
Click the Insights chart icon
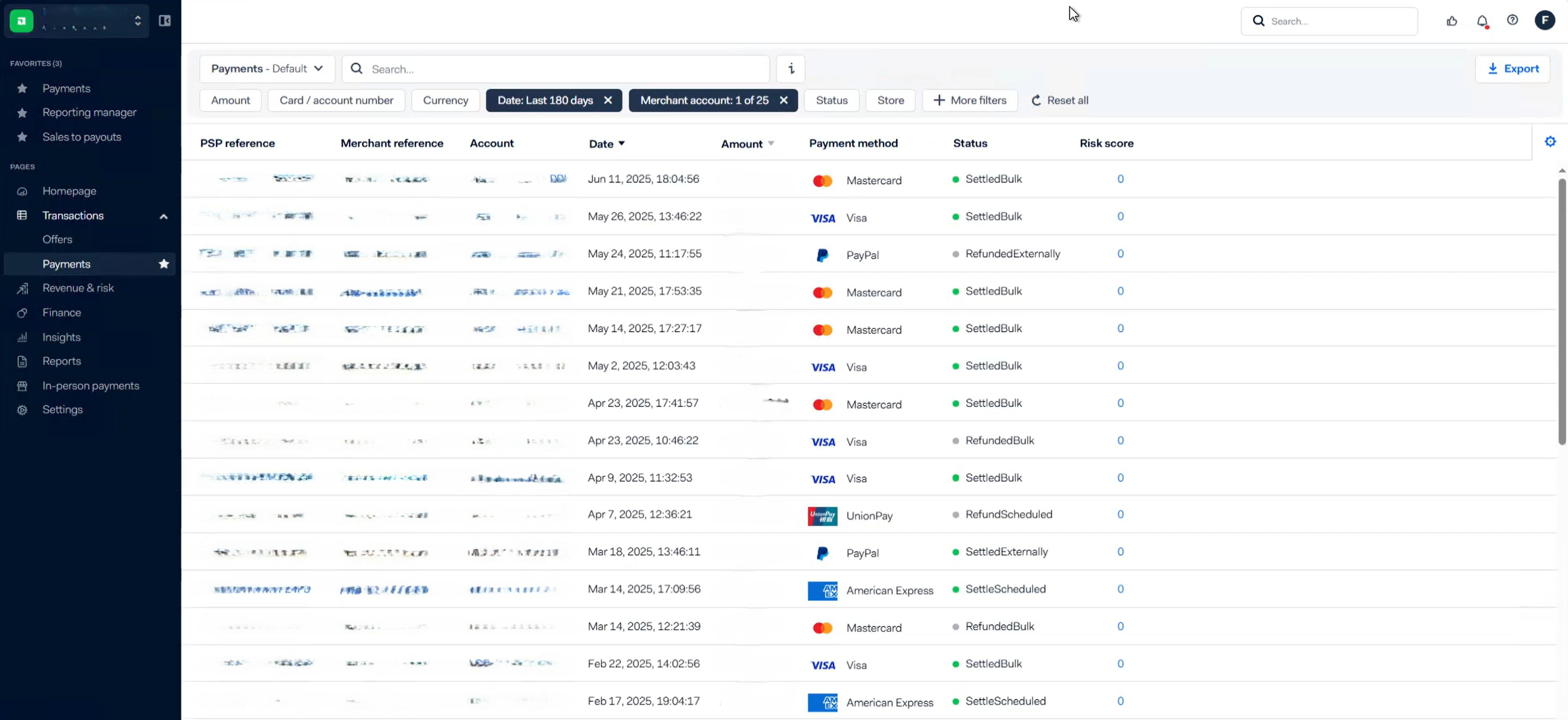(x=22, y=337)
